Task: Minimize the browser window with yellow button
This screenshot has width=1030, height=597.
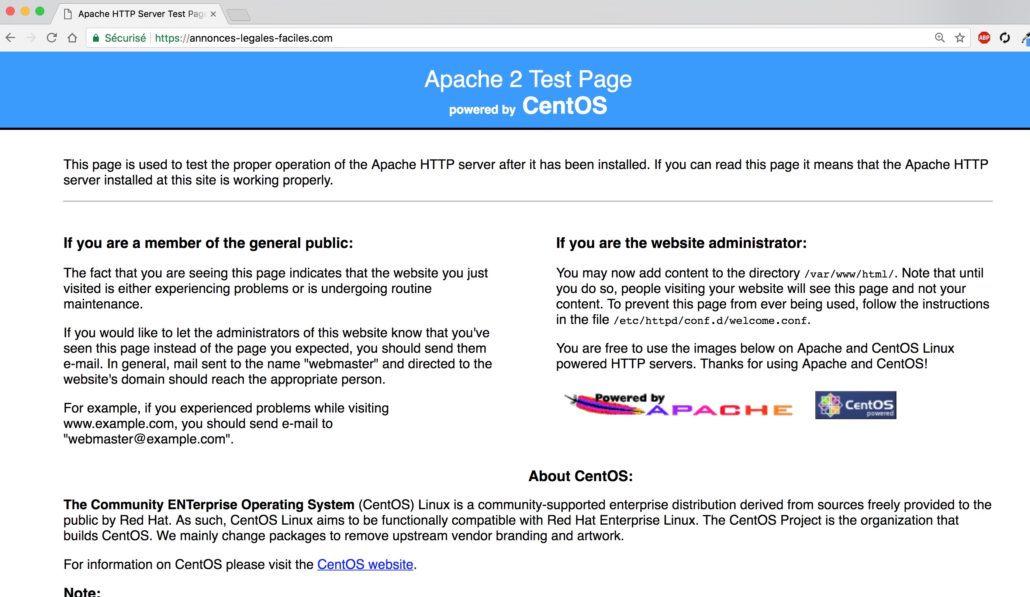Action: [x=25, y=11]
